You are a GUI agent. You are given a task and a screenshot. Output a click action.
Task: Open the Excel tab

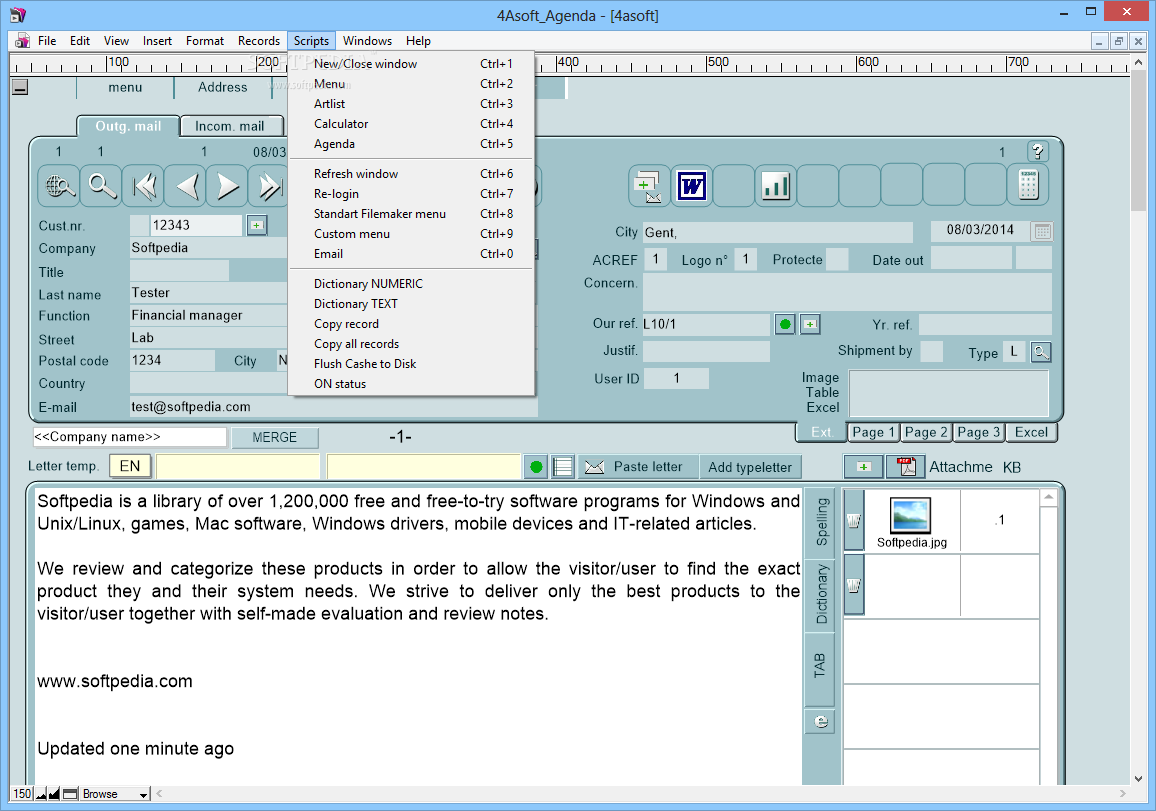[1031, 433]
